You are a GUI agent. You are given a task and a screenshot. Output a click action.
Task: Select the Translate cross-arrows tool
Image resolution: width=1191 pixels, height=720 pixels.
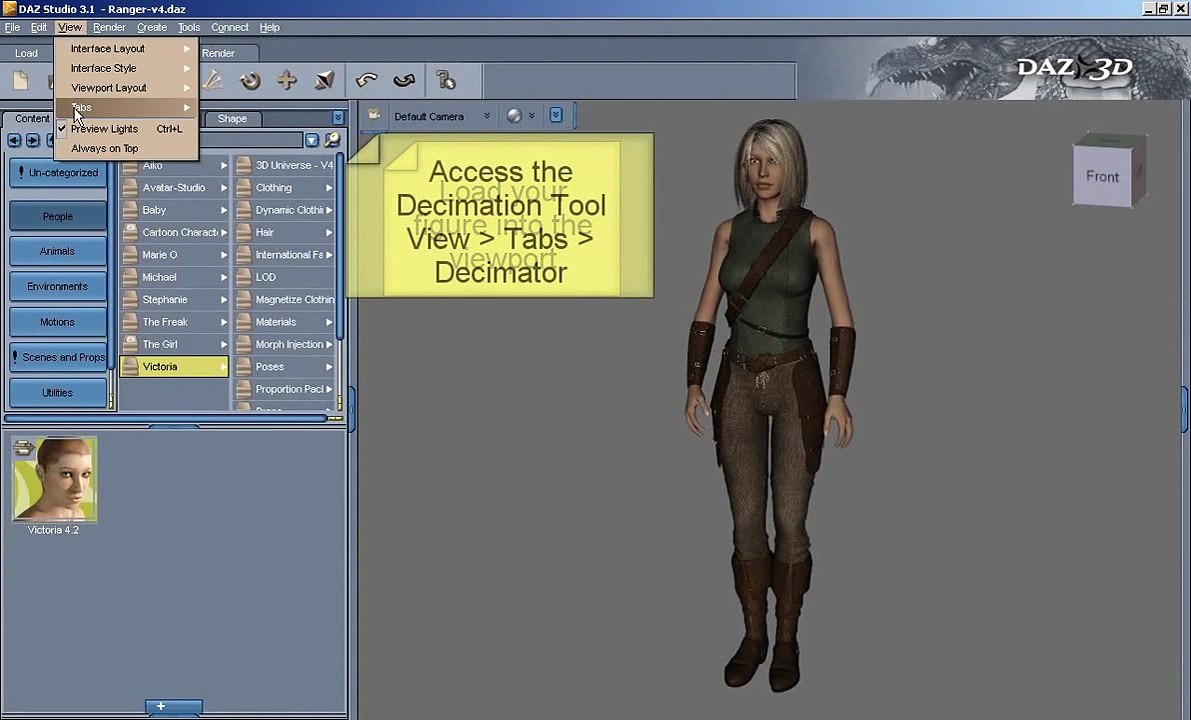[x=287, y=80]
